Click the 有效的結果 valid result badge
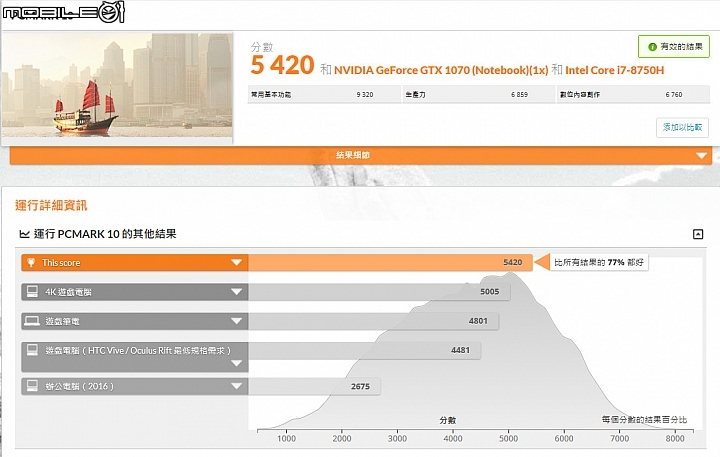The image size is (720, 457). point(674,47)
